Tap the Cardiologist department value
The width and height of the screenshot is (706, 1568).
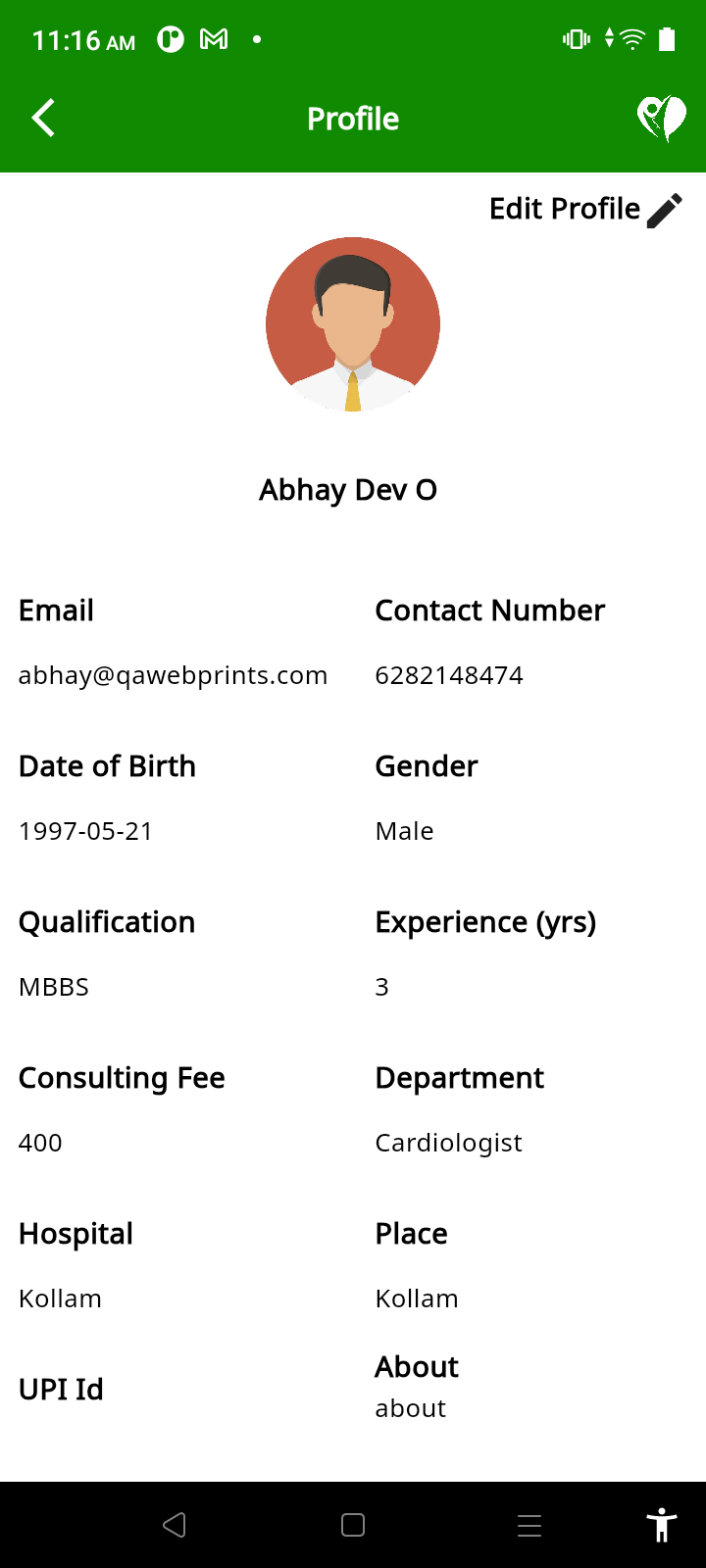tap(448, 1143)
